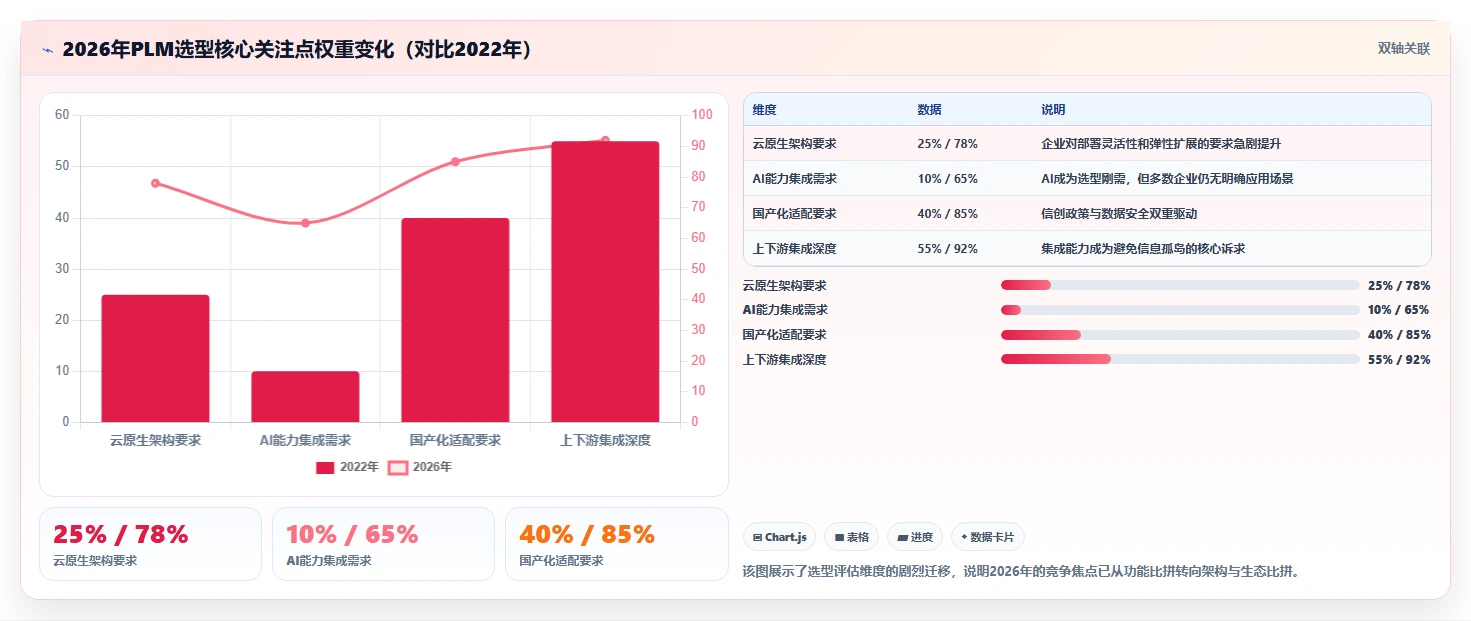Viewport: 1471px width, 621px height.
Task: Toggle the 2026年 legend entry
Action: tap(420, 467)
